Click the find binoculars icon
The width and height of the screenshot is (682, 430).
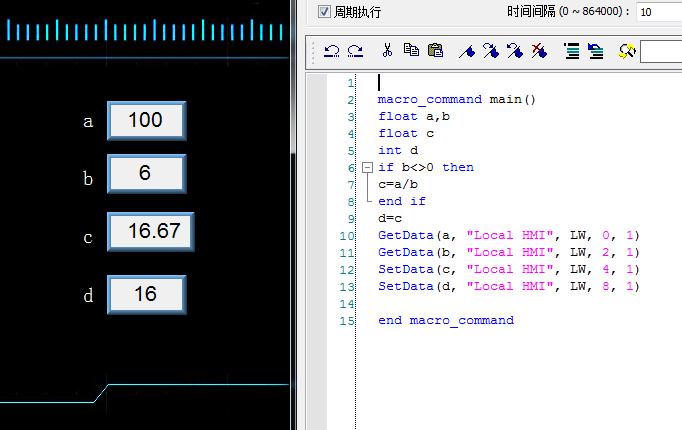click(627, 51)
